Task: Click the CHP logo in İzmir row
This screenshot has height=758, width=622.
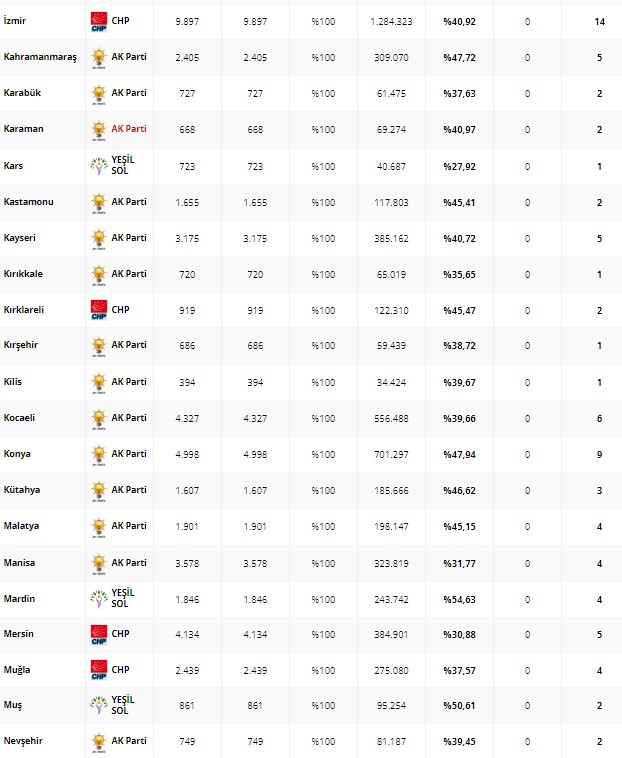Action: [98, 22]
